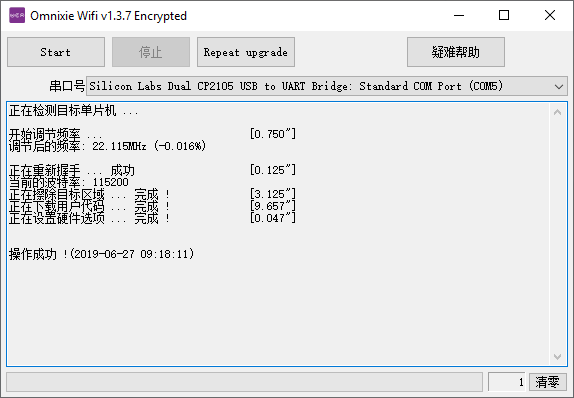Click the Start button

coord(56,52)
